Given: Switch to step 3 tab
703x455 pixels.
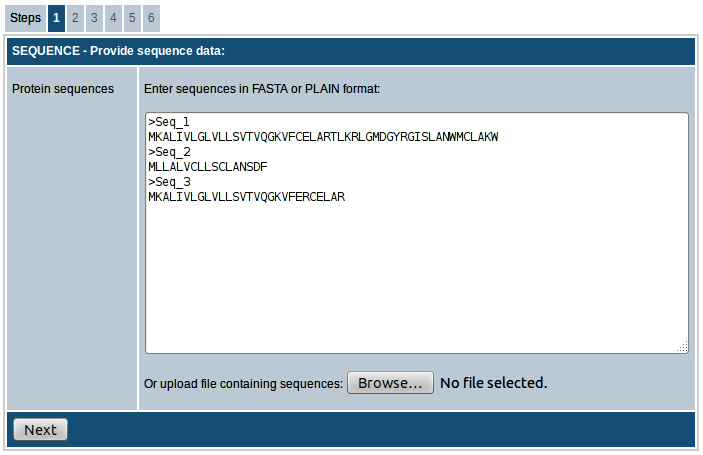Looking at the screenshot, I should click(94, 18).
